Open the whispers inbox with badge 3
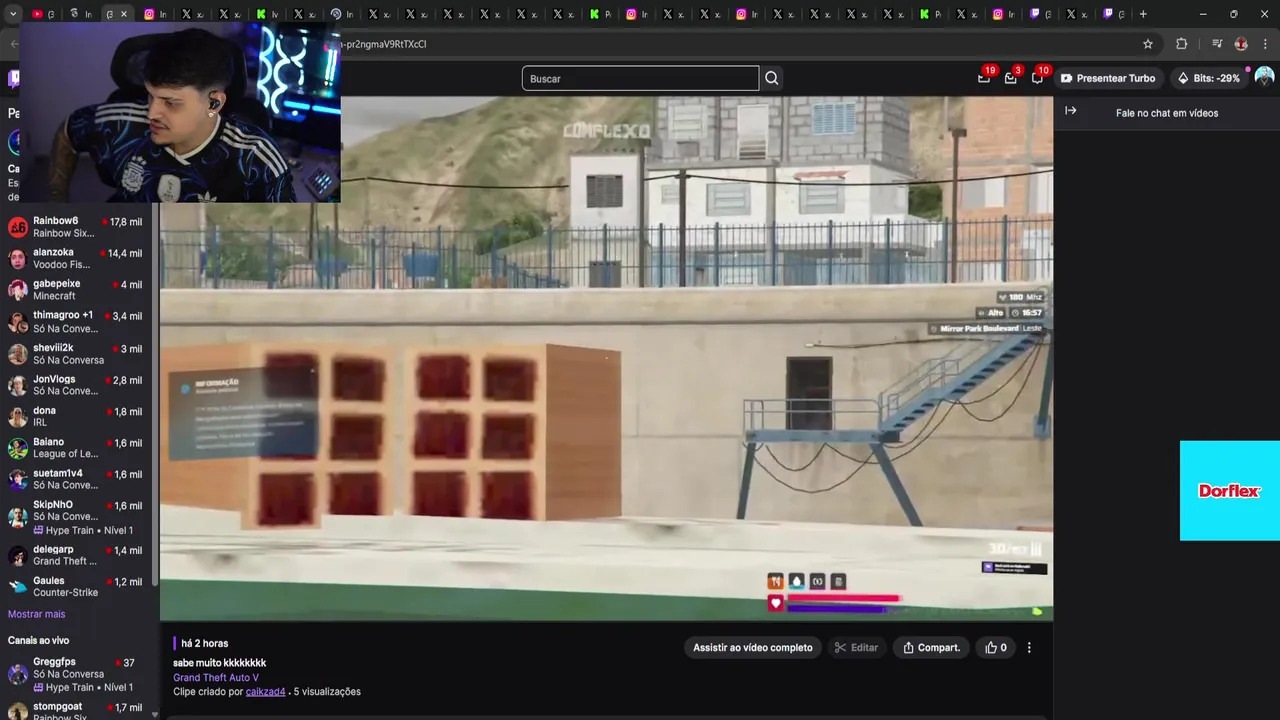Screen dimensions: 1280x720 (x=1011, y=78)
